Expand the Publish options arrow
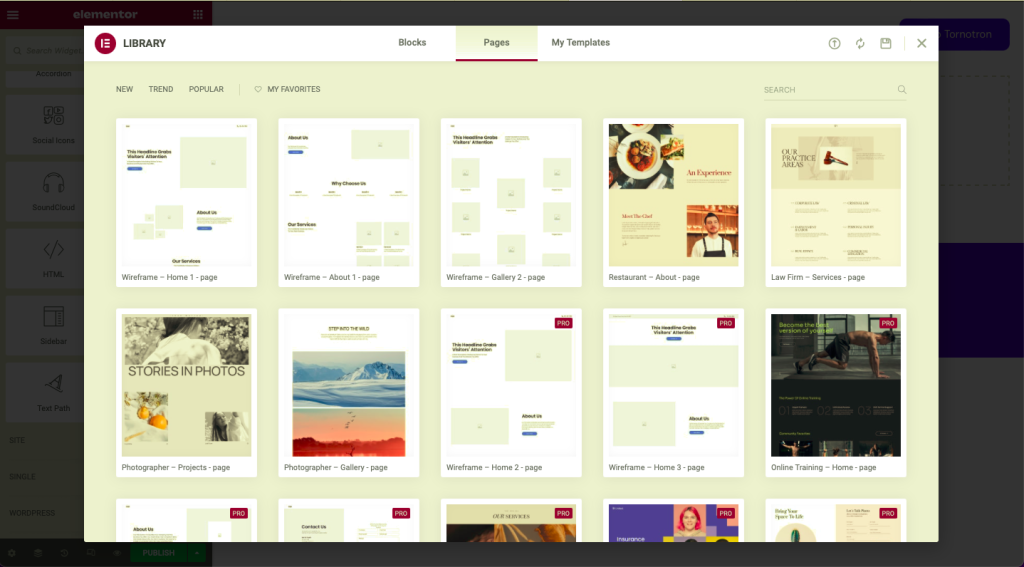This screenshot has height=567, width=1024. (197, 553)
